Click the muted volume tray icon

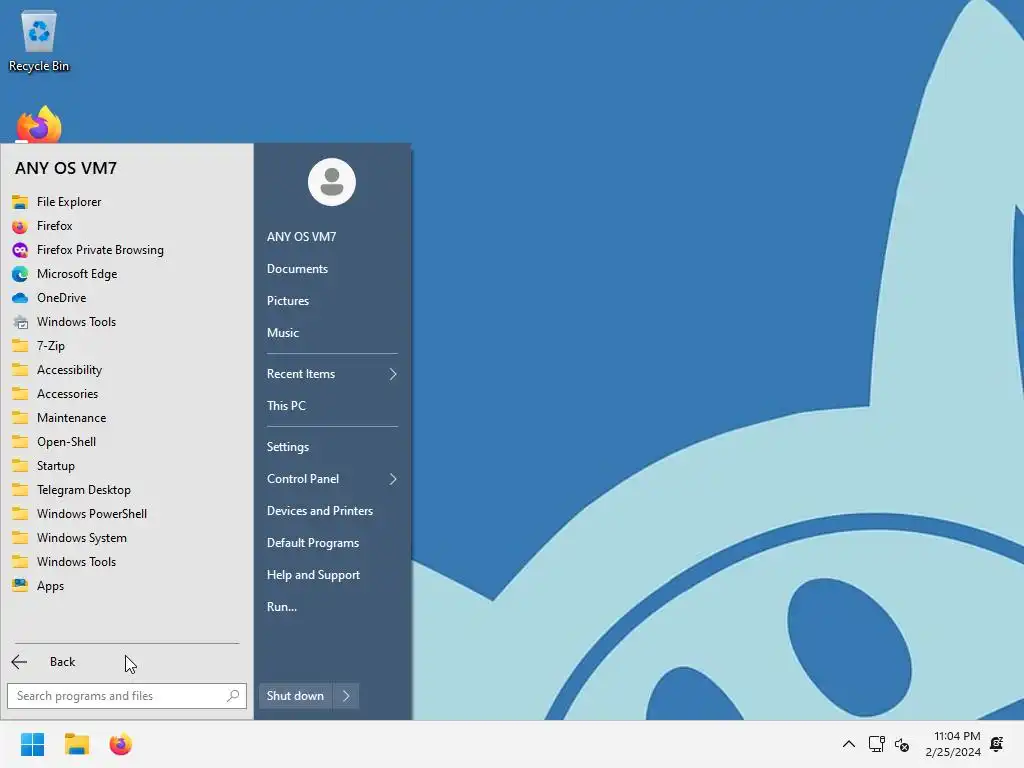(x=902, y=744)
